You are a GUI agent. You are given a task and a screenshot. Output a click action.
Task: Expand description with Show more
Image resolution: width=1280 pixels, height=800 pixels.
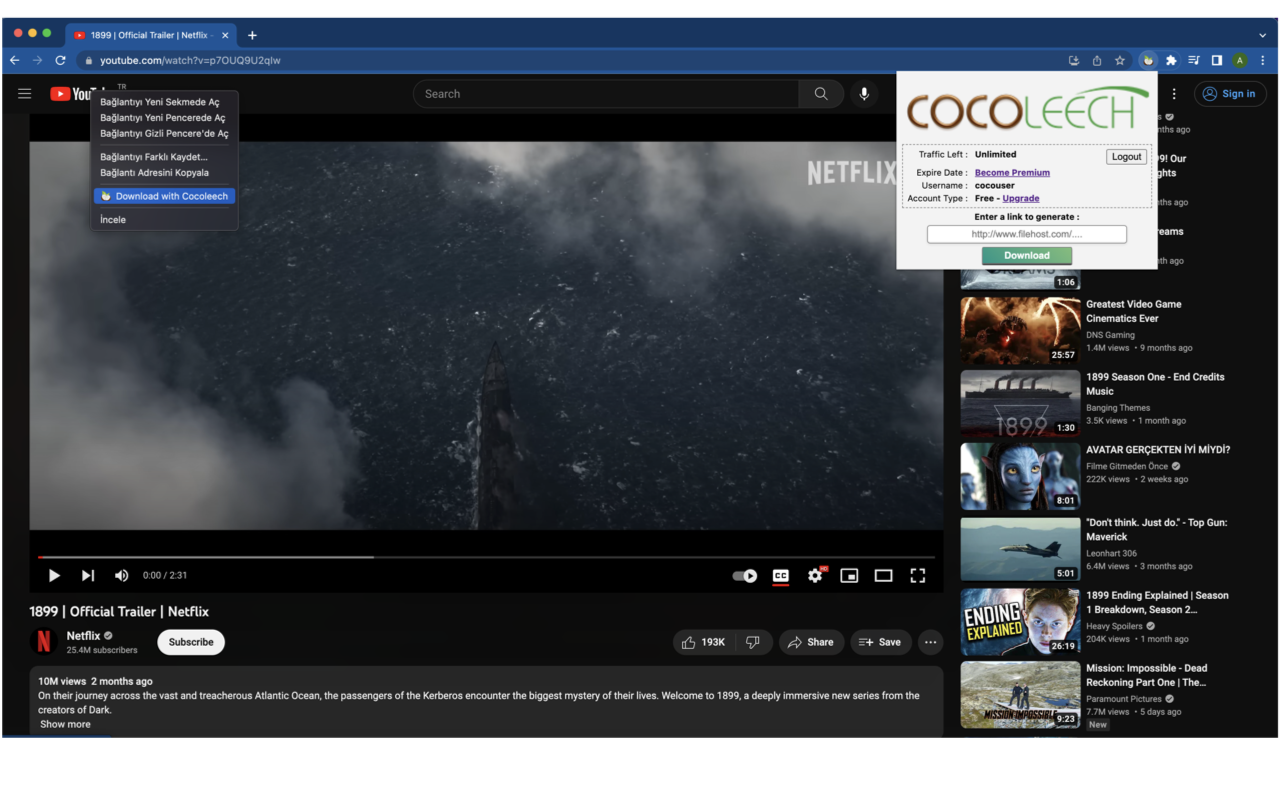click(65, 724)
